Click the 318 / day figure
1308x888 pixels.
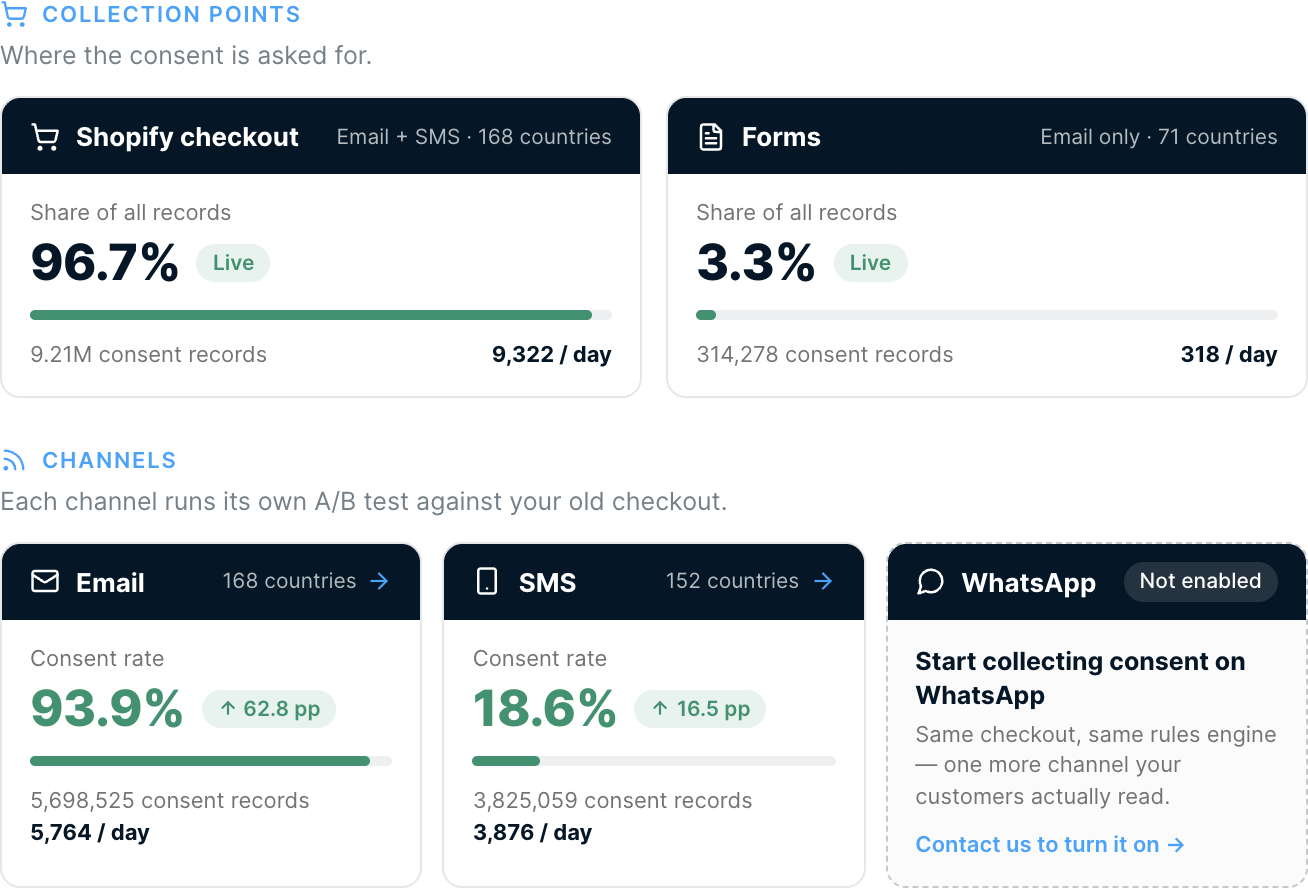(x=1229, y=354)
